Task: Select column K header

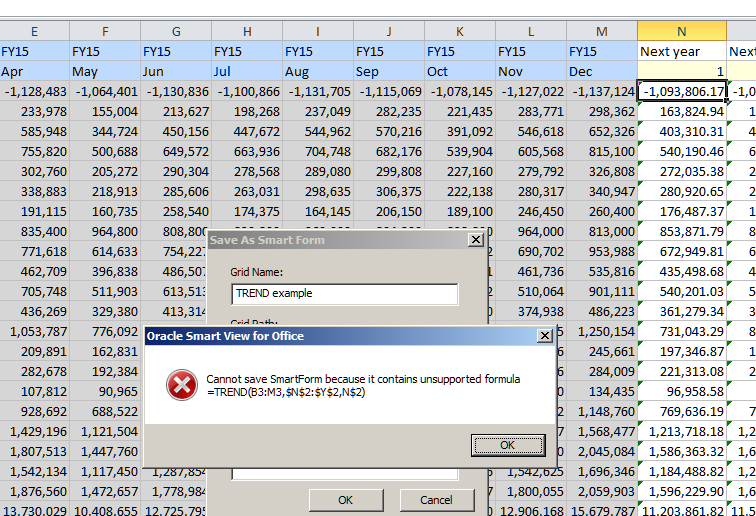Action: 460,31
